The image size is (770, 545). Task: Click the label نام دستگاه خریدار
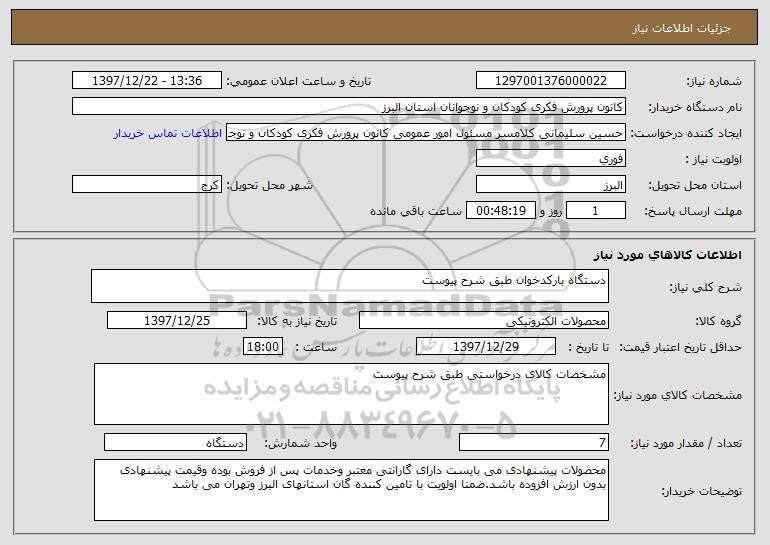[695, 108]
